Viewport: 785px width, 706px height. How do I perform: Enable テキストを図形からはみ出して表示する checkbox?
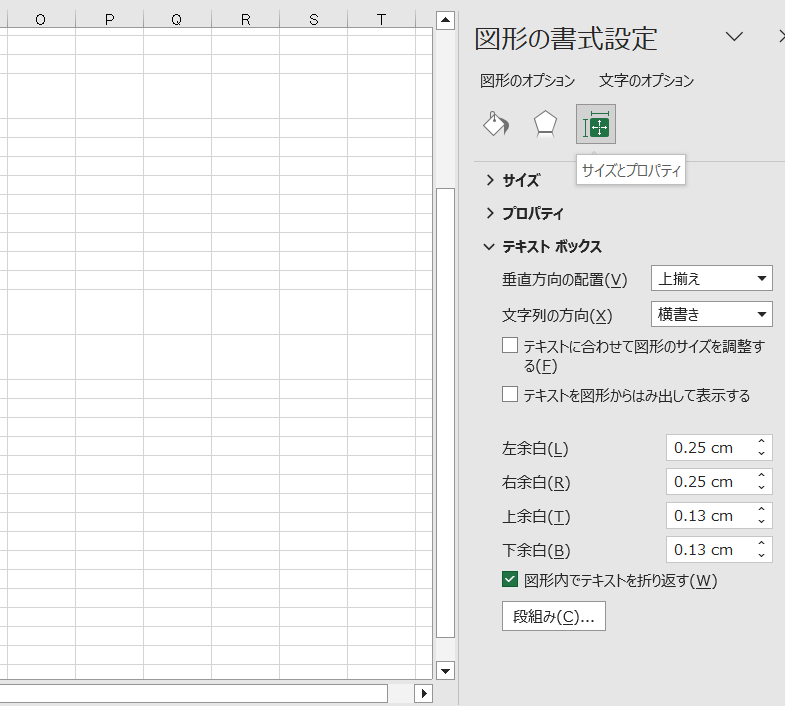pos(510,395)
